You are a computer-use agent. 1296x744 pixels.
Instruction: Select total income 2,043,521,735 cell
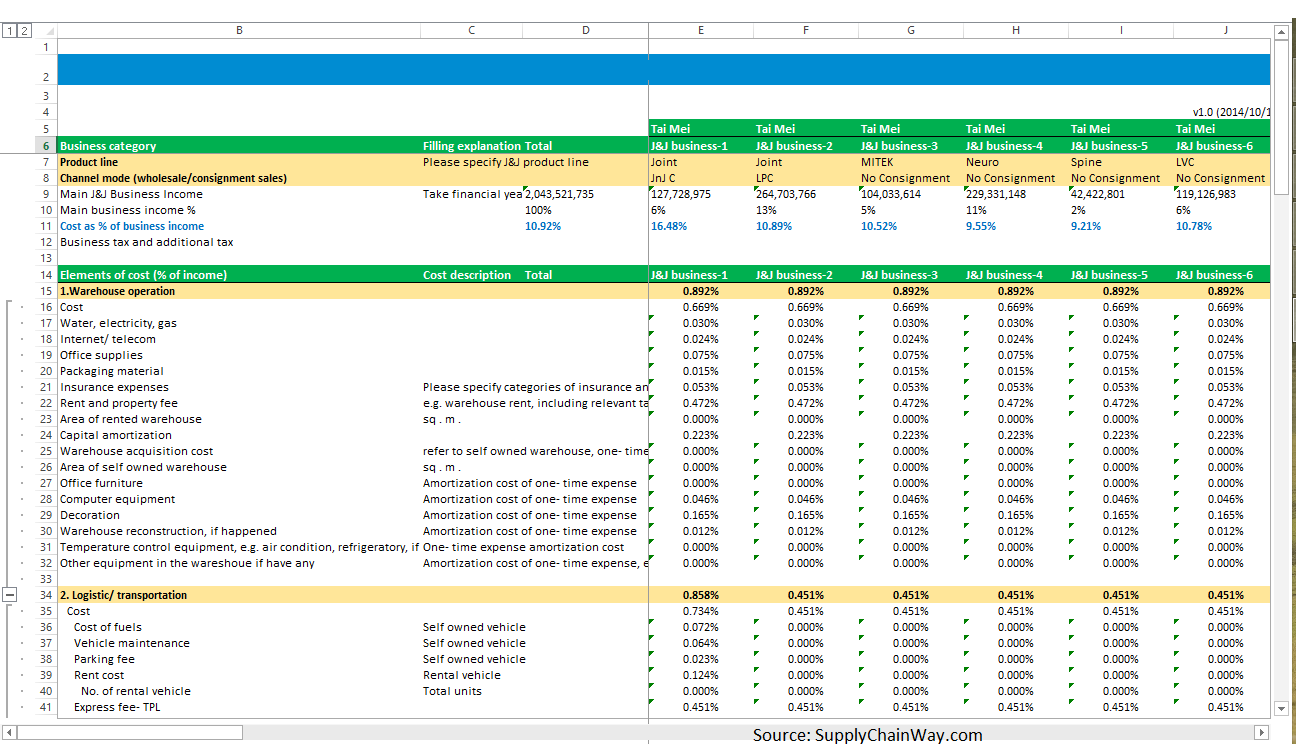pos(586,194)
